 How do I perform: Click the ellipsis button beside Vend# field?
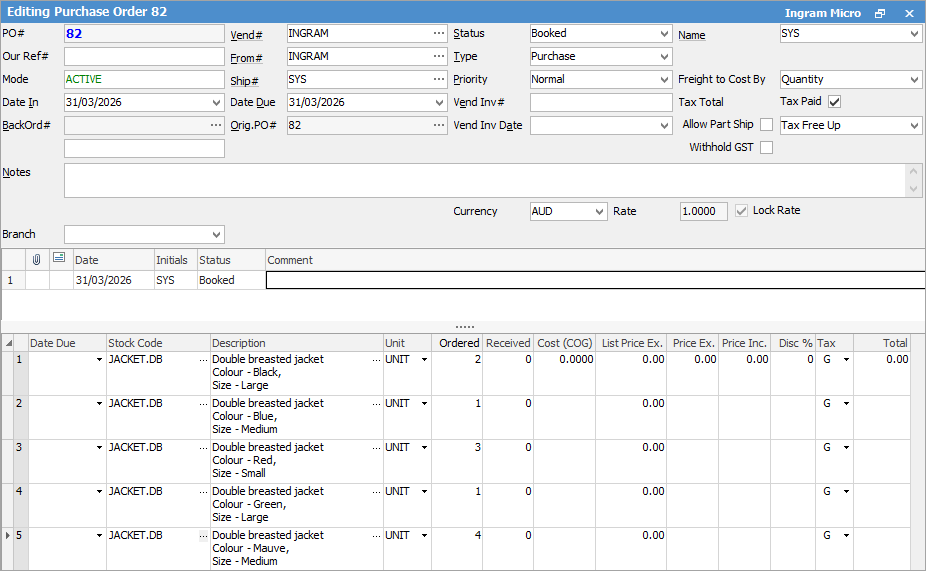click(438, 33)
